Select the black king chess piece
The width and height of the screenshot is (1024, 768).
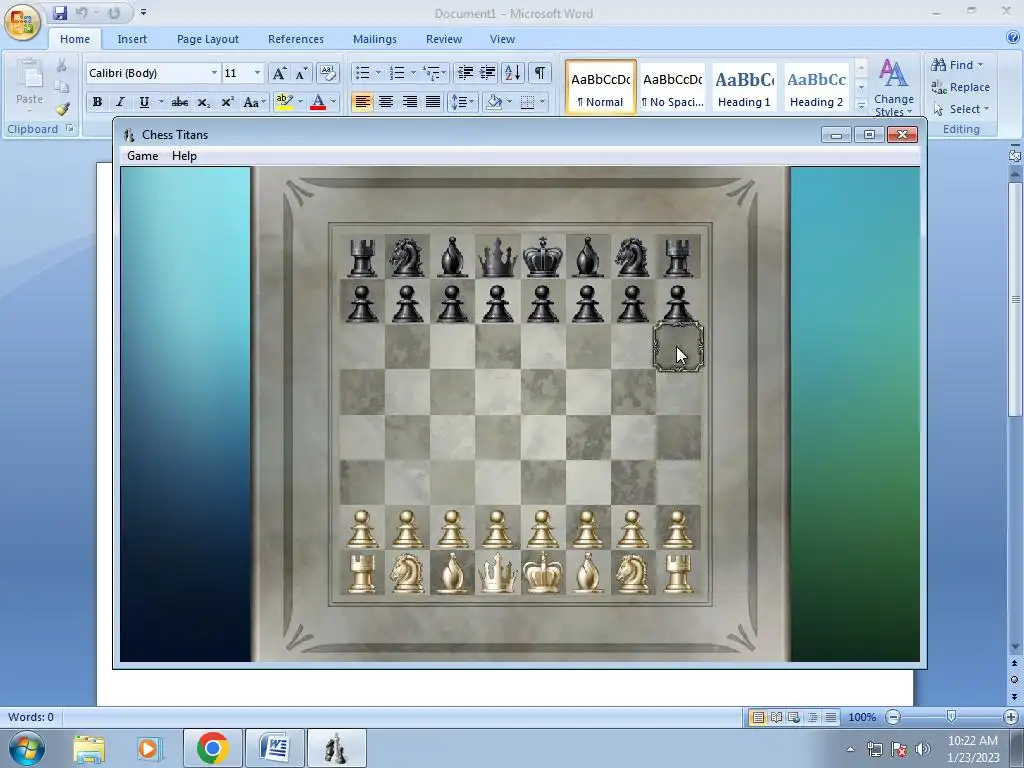click(x=543, y=256)
